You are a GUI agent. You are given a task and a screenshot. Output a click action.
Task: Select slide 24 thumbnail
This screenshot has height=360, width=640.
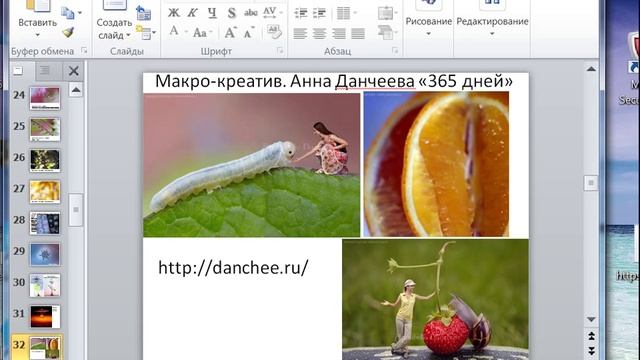(x=45, y=98)
